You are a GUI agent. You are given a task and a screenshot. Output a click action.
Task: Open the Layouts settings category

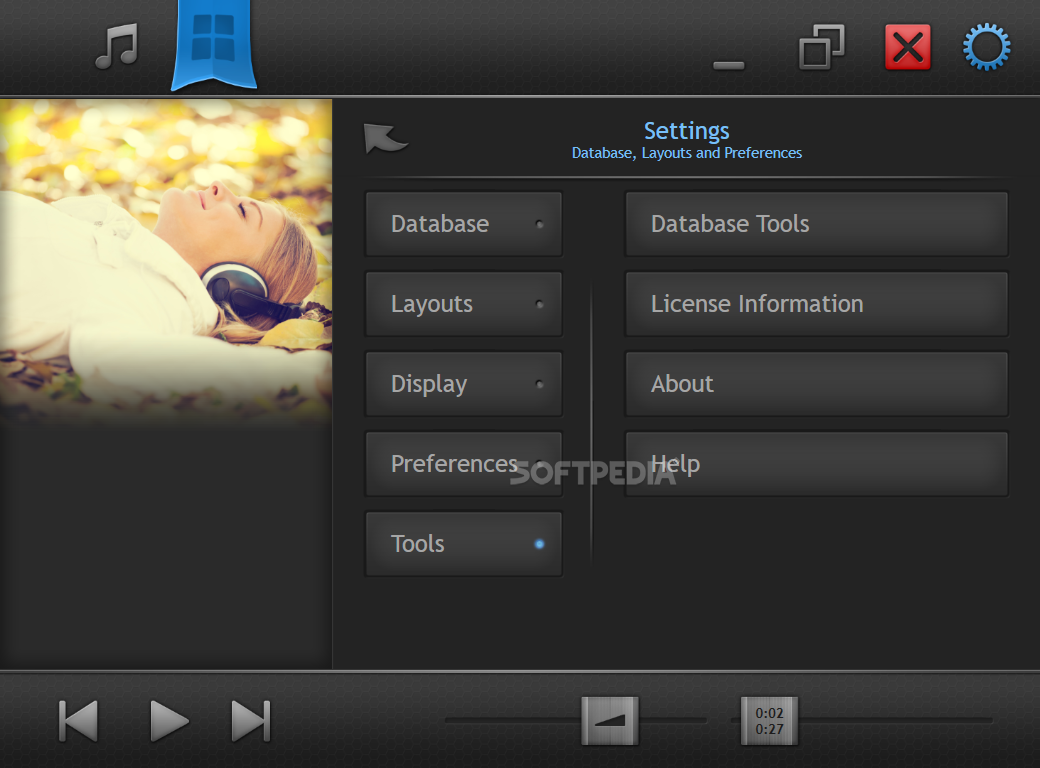[x=464, y=304]
